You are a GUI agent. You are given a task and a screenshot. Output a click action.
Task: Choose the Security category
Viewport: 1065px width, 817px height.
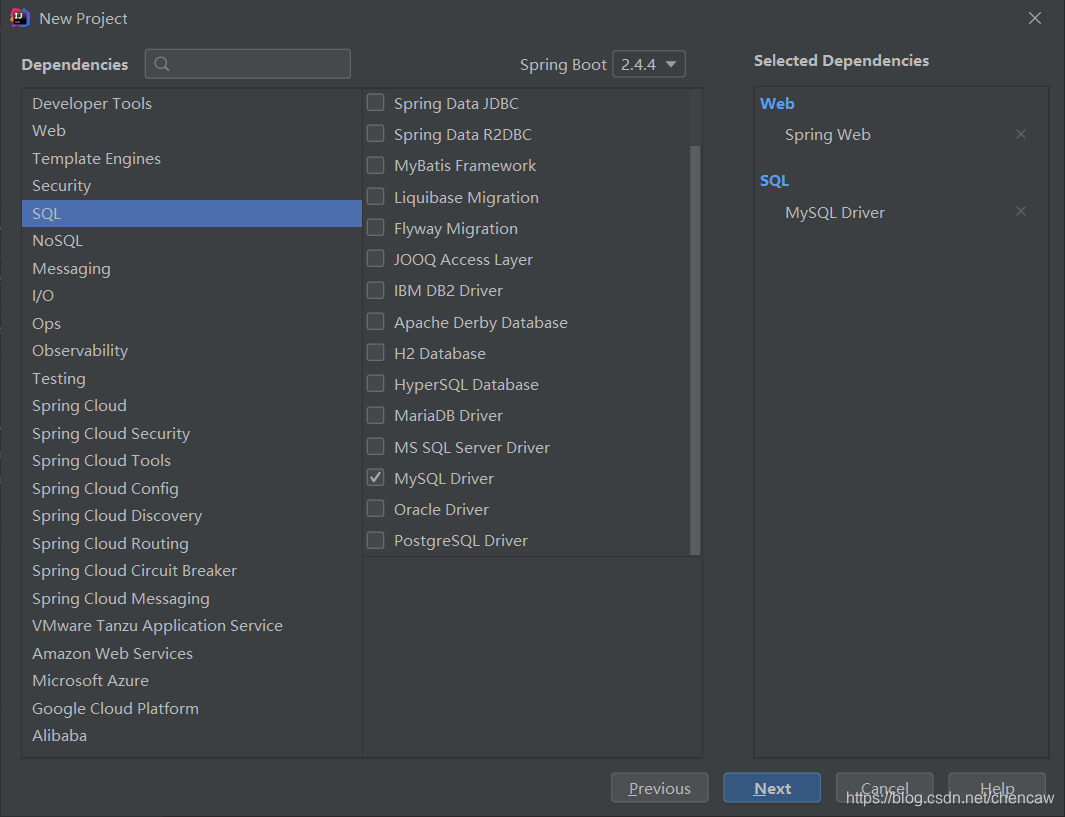(x=192, y=185)
